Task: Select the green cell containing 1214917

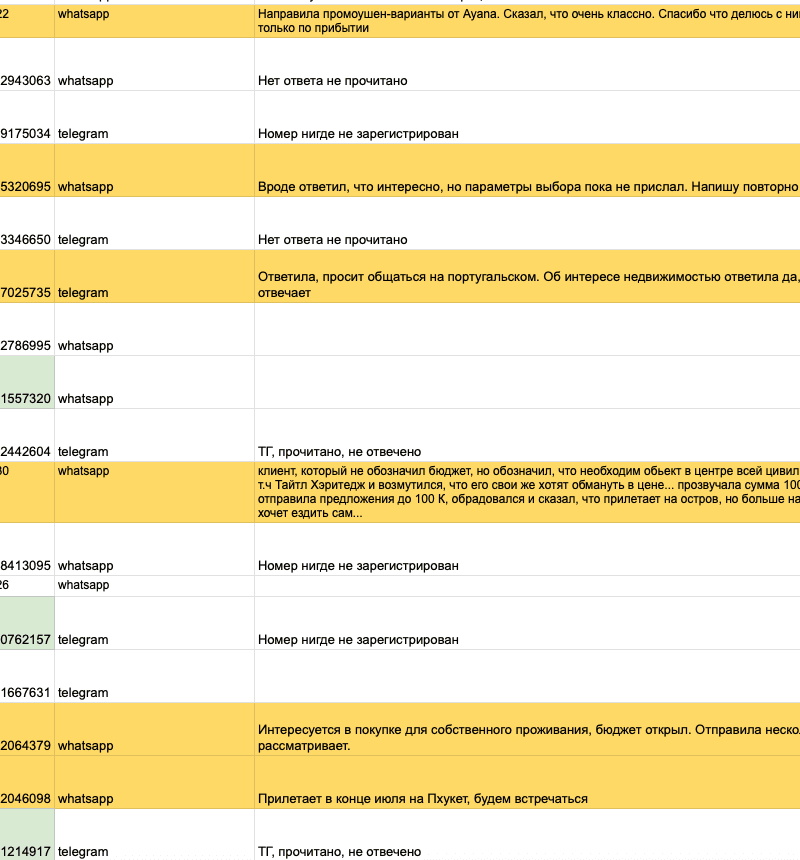Action: click(27, 835)
